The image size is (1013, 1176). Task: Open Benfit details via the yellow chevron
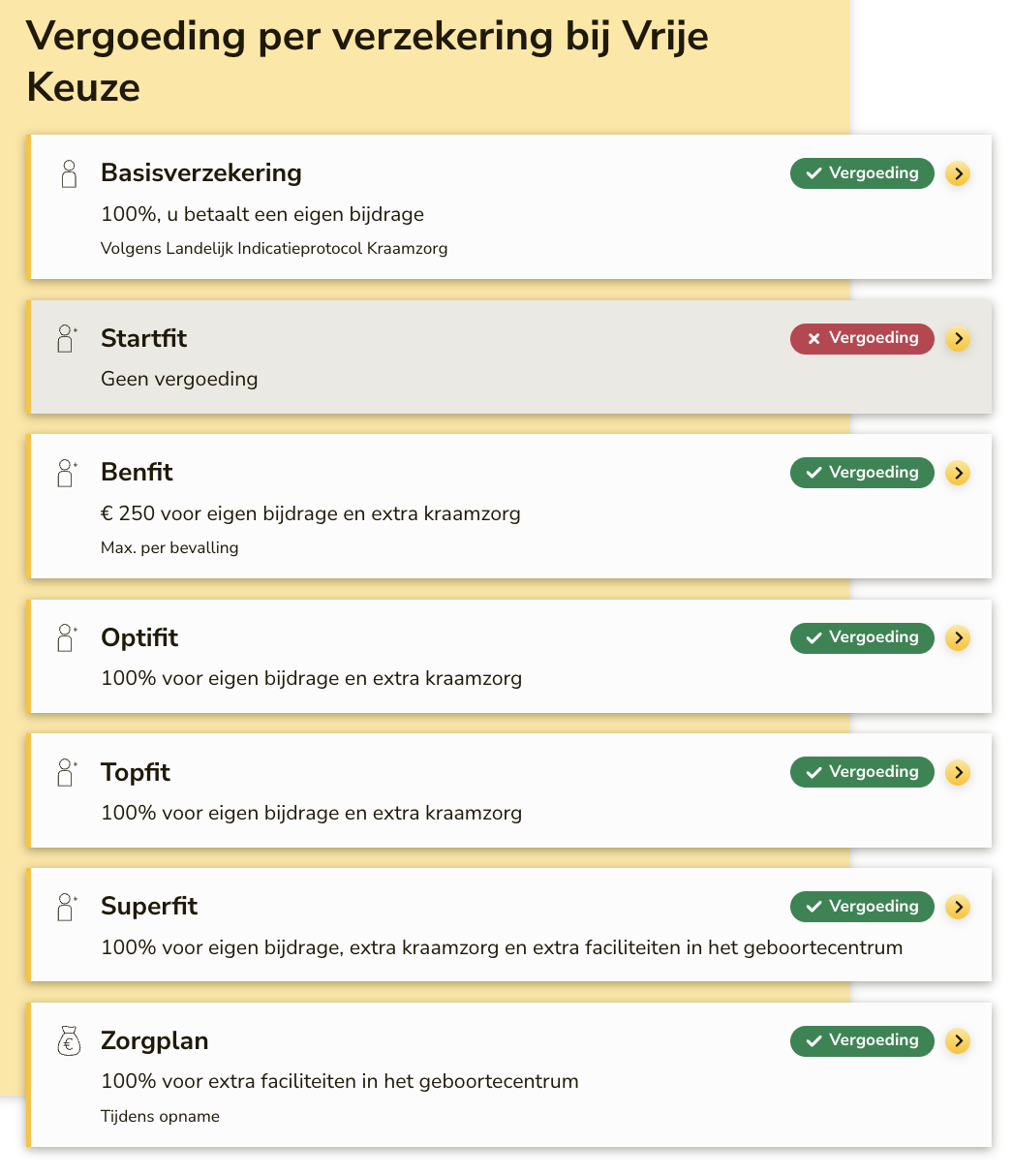(x=957, y=474)
